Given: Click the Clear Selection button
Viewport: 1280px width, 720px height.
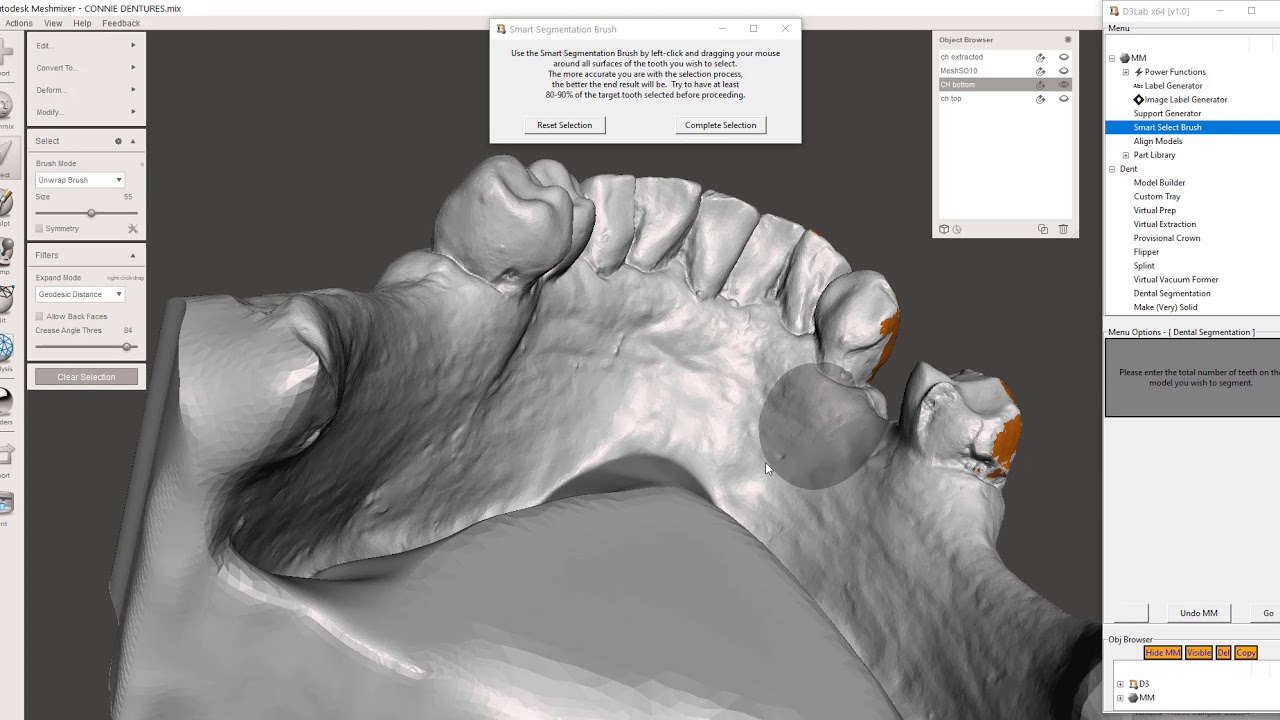Looking at the screenshot, I should pyautogui.click(x=86, y=377).
